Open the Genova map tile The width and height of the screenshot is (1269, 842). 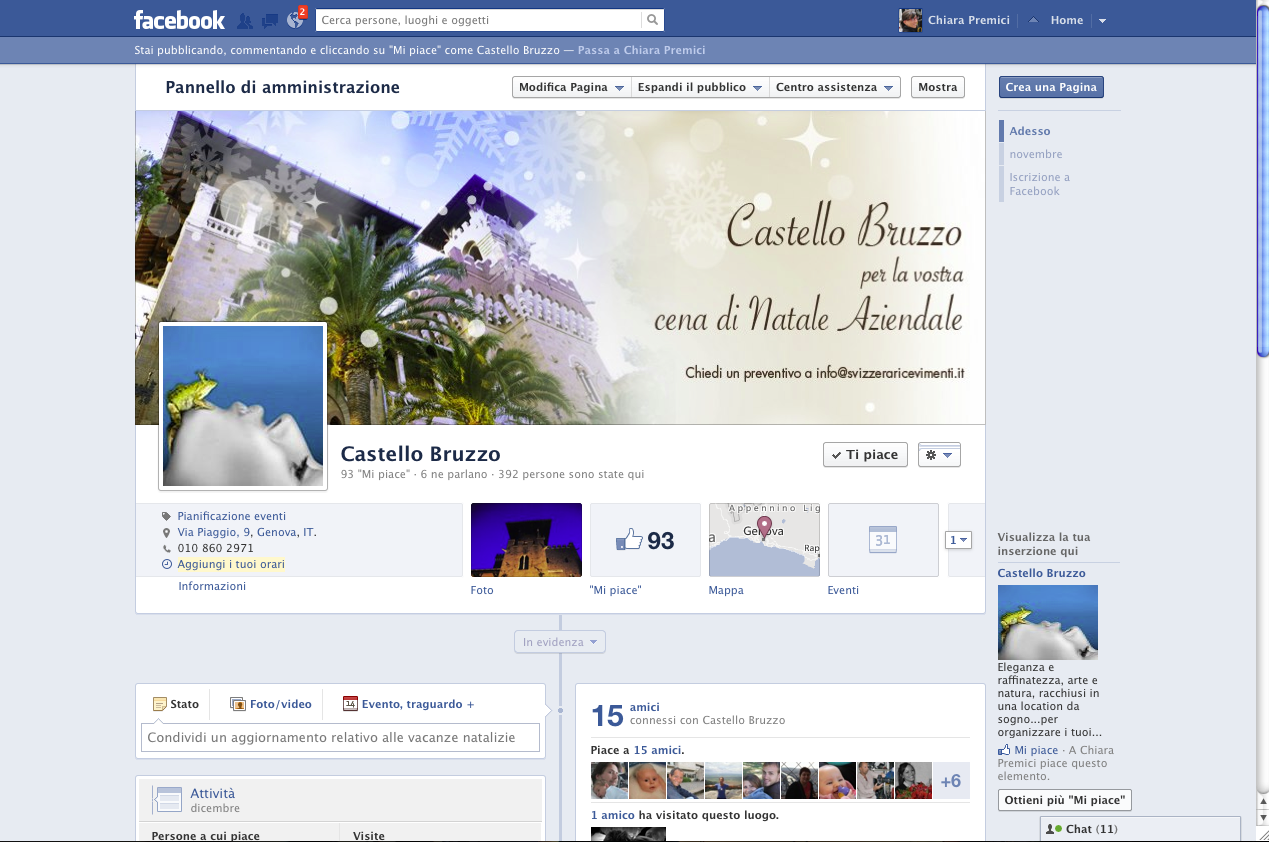click(764, 540)
